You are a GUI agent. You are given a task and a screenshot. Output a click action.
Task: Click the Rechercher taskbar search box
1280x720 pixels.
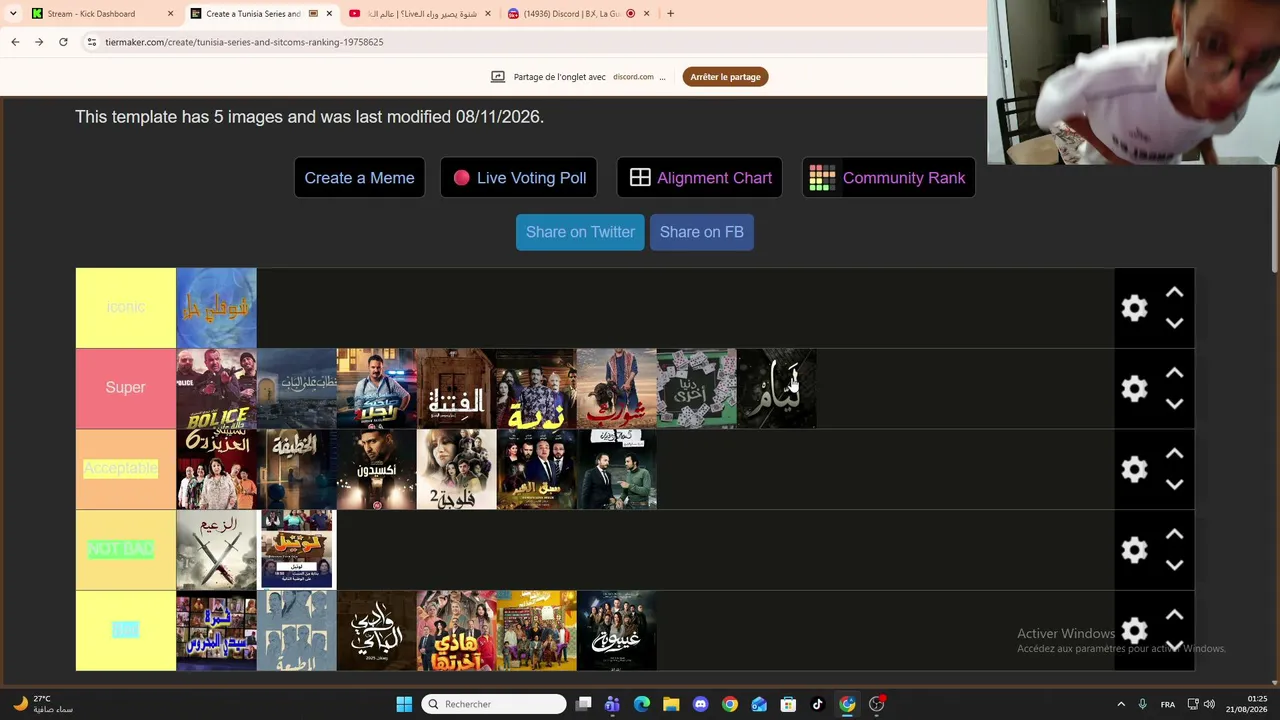(x=494, y=704)
